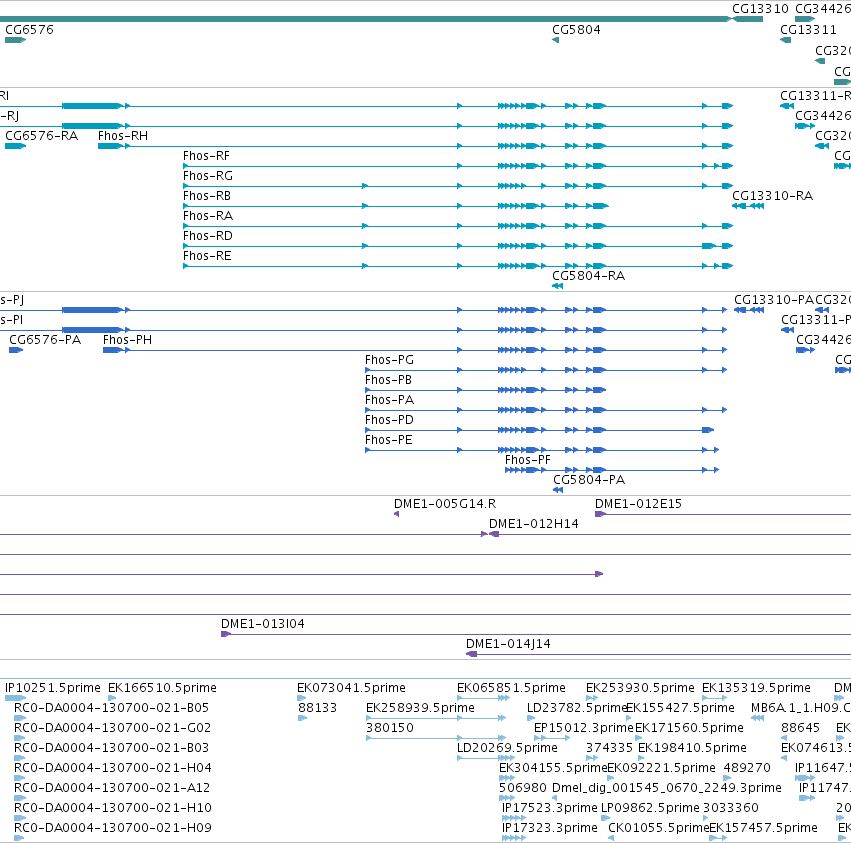Screen dimensions: 851x843
Task: Open the EK073041.5prime EST label
Action: pyautogui.click(x=351, y=688)
